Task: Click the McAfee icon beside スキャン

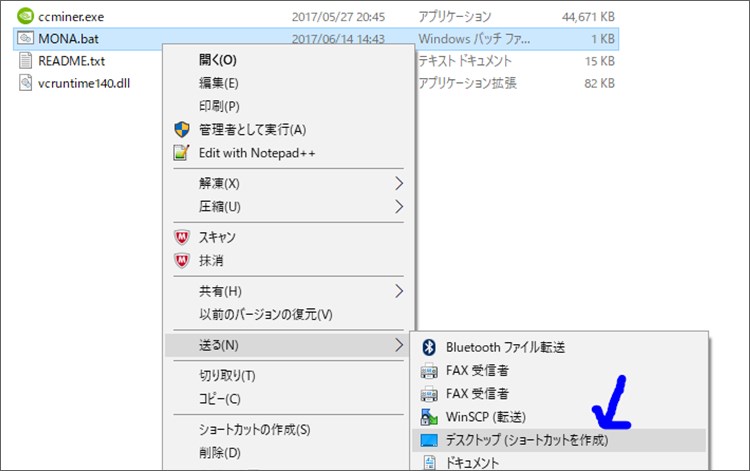Action: (x=182, y=237)
